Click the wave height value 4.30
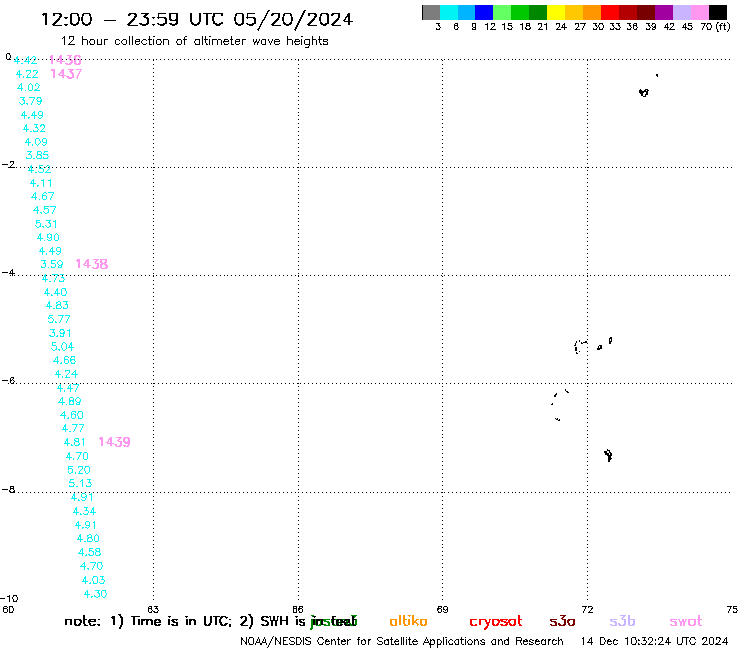The image size is (740, 650). [x=95, y=594]
